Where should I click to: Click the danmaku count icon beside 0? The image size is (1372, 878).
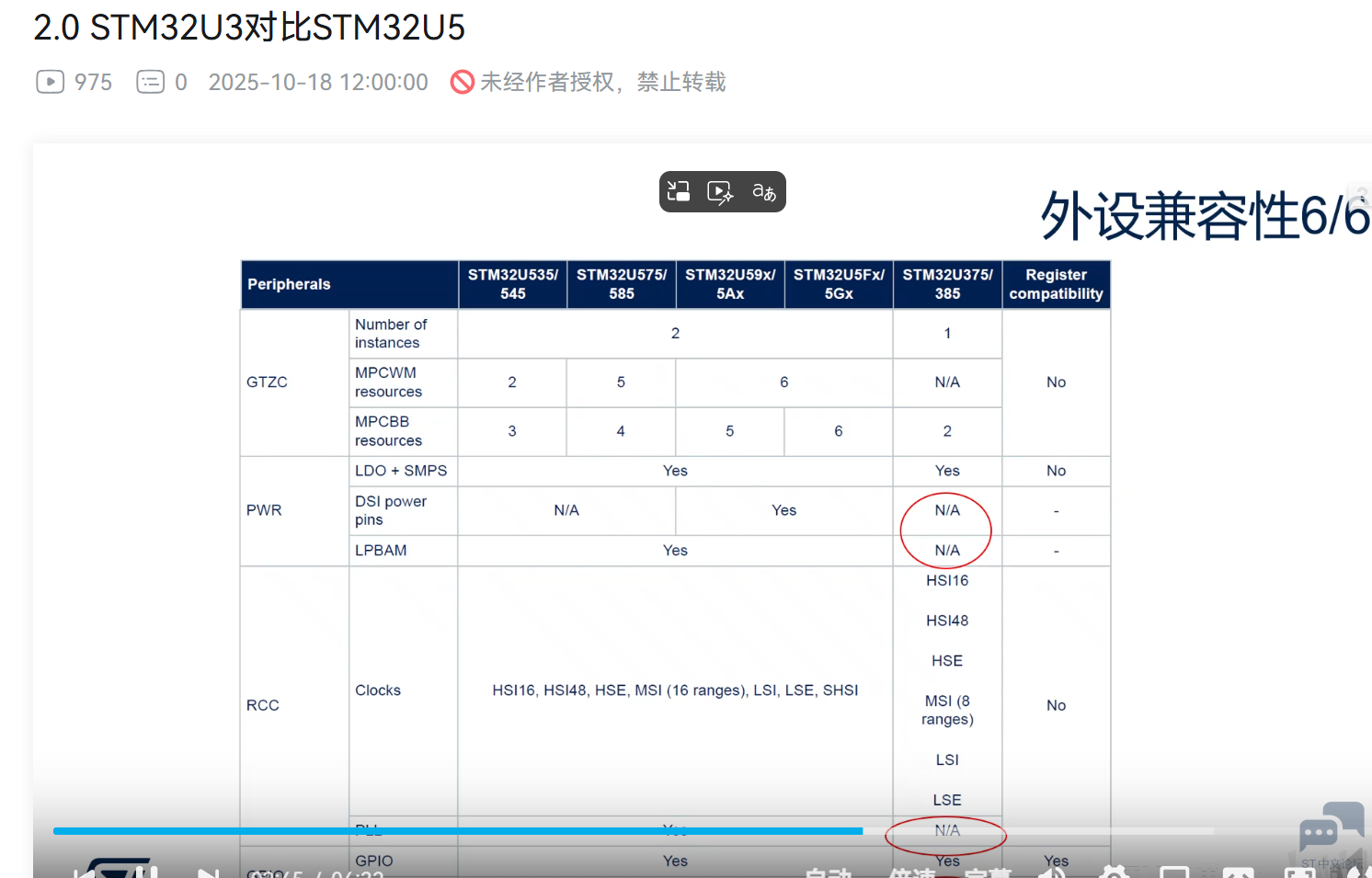click(x=150, y=82)
